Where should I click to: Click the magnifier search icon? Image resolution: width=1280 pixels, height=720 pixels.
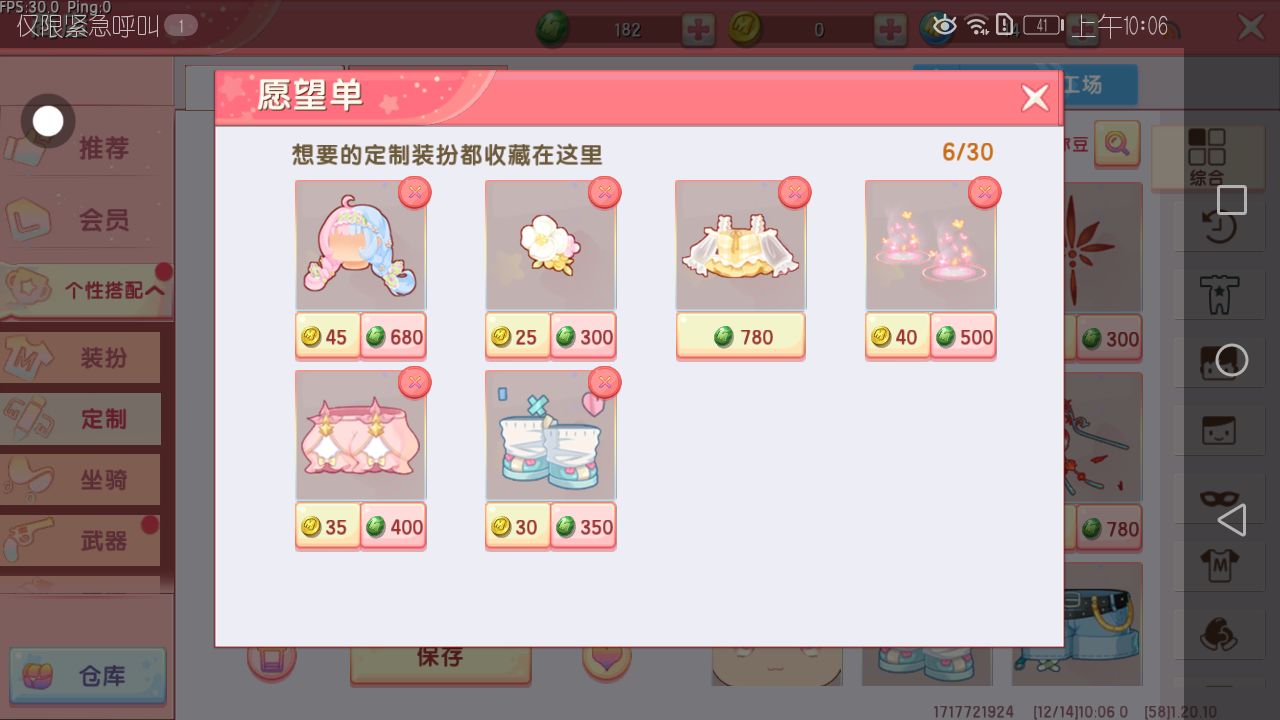1117,144
